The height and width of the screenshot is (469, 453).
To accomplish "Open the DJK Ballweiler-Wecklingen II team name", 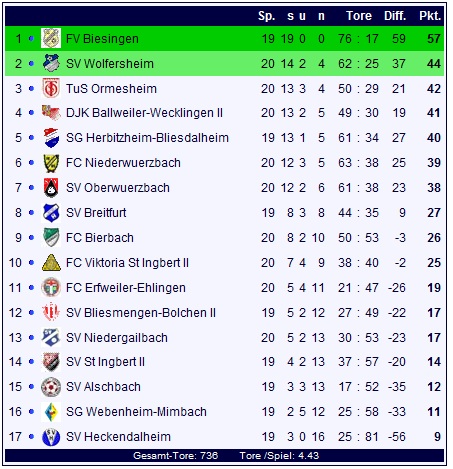I will (x=144, y=113).
